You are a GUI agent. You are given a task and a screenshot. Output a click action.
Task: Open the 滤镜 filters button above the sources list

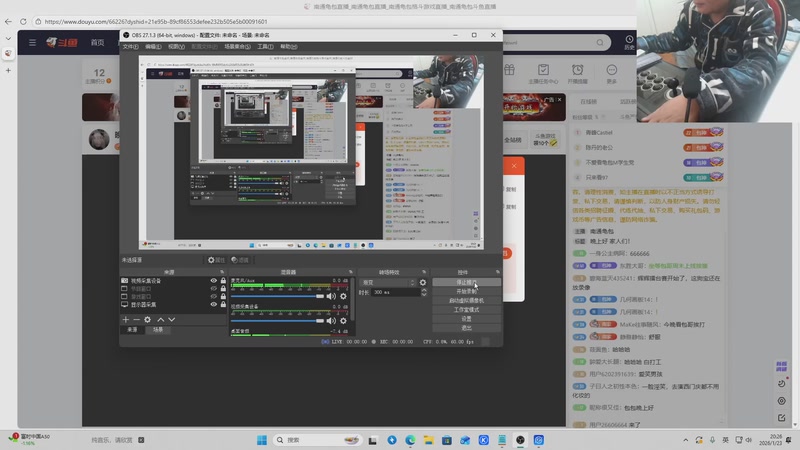[x=240, y=260]
